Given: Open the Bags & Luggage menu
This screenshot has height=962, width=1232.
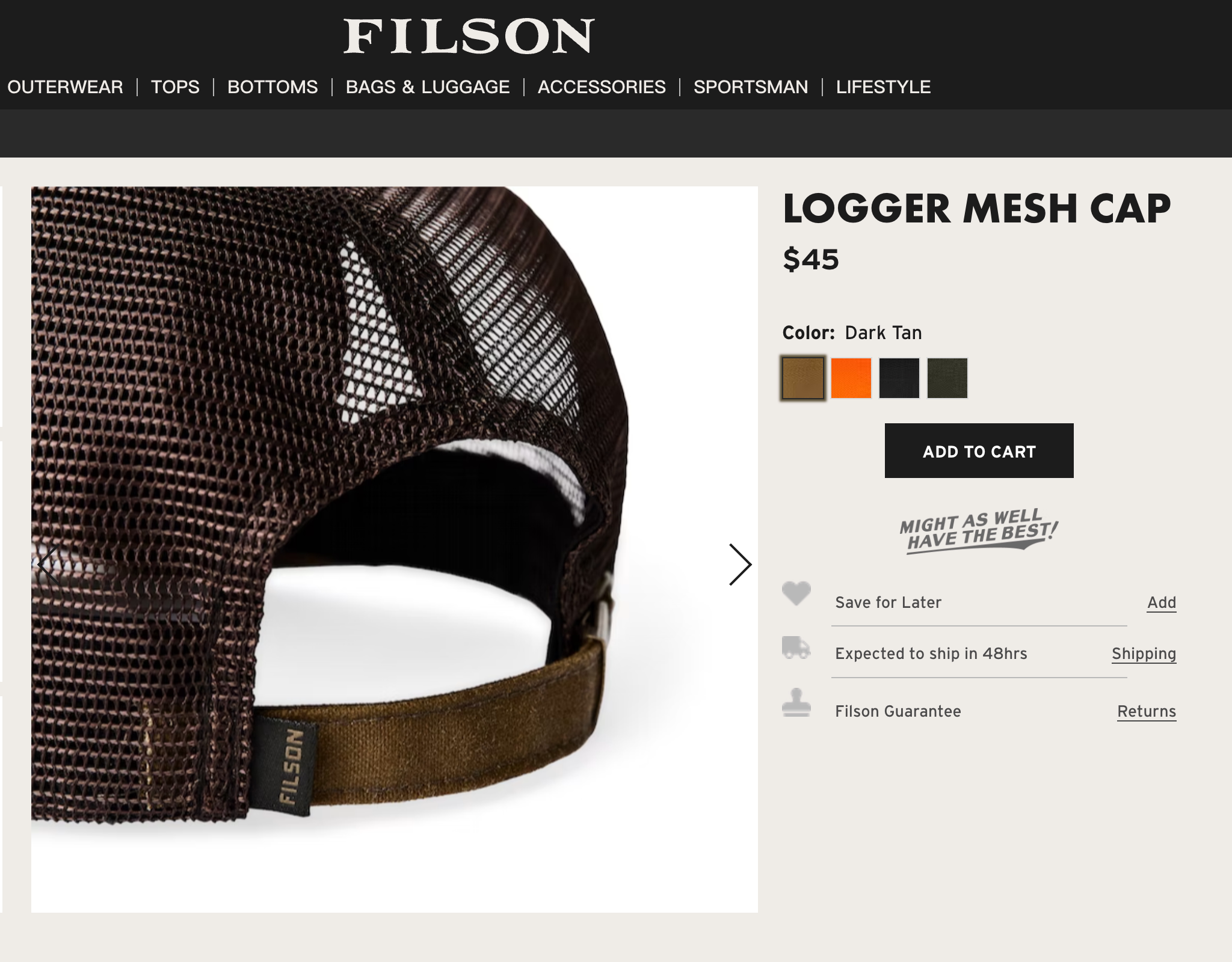Looking at the screenshot, I should point(428,87).
